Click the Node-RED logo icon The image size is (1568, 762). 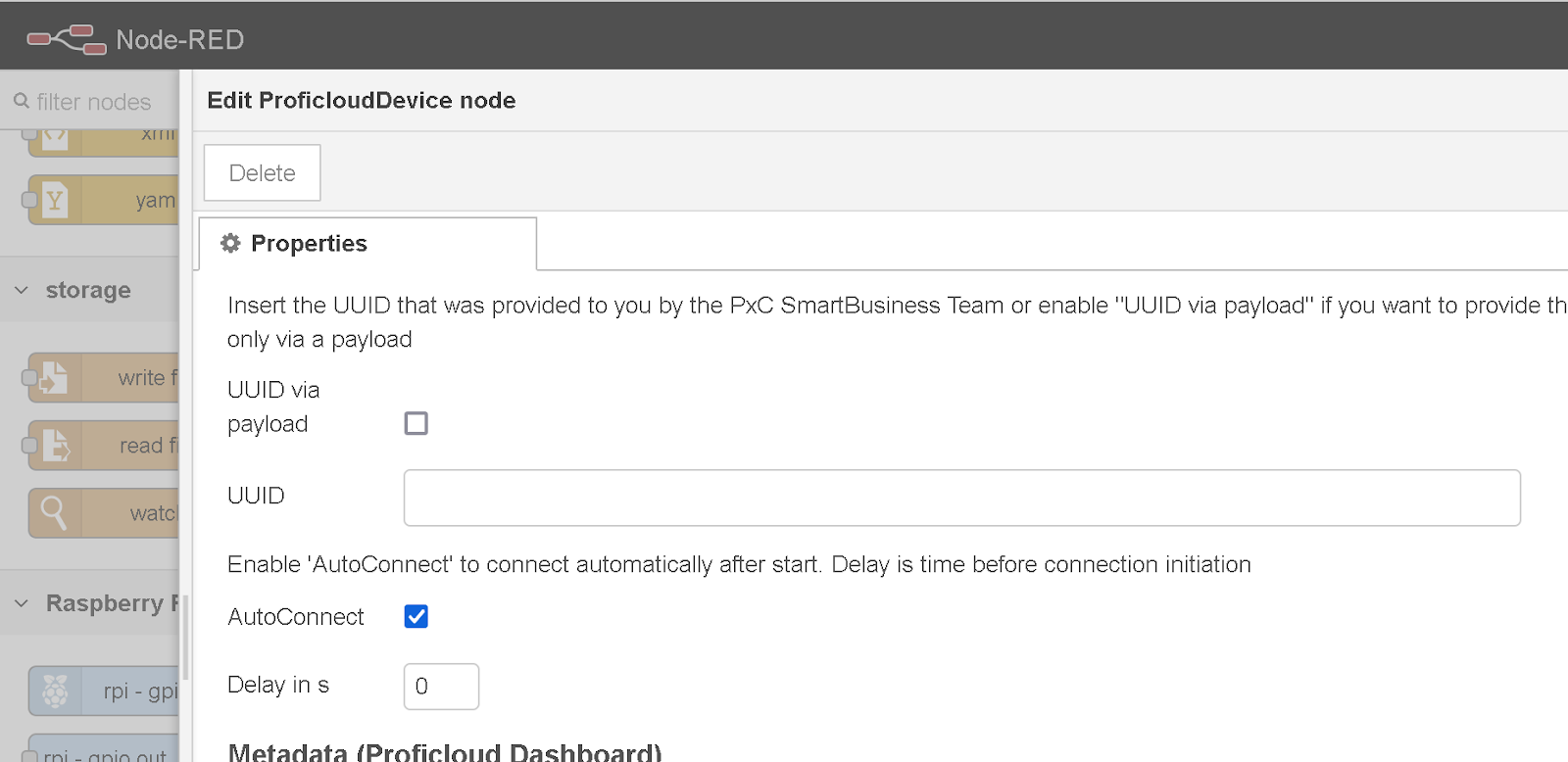point(67,39)
